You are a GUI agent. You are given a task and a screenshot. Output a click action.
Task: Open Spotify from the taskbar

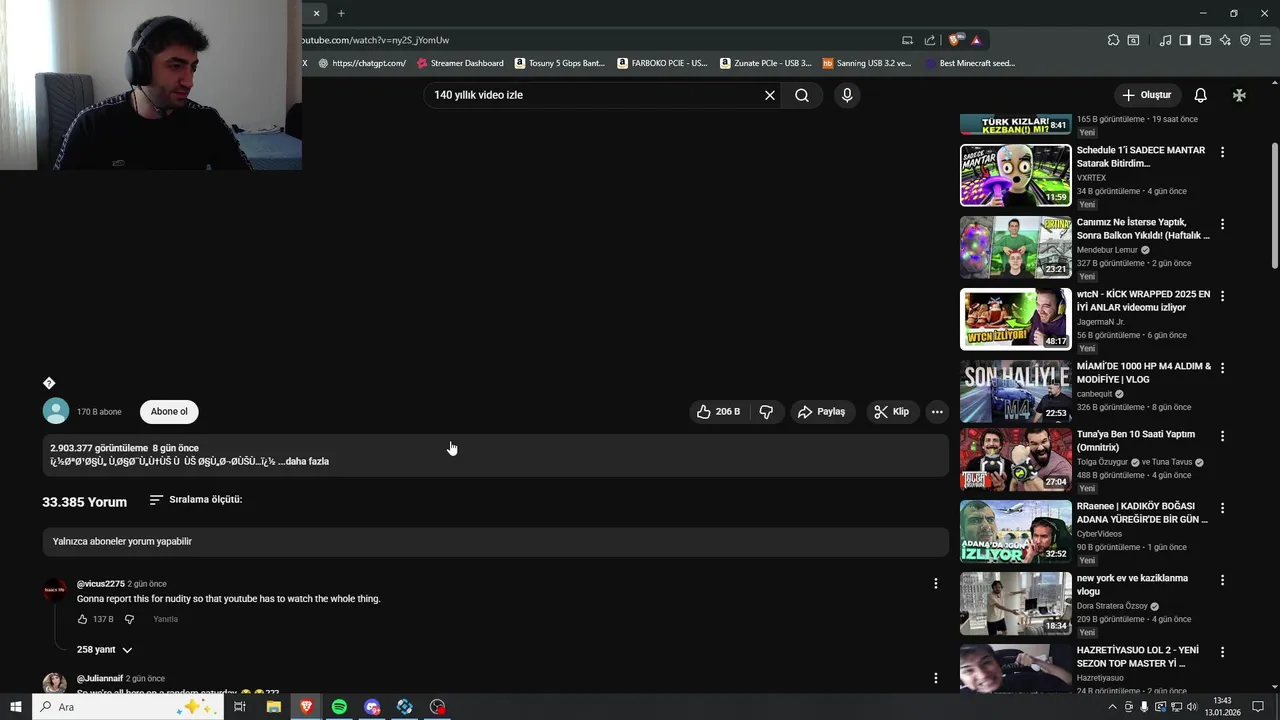[x=339, y=707]
